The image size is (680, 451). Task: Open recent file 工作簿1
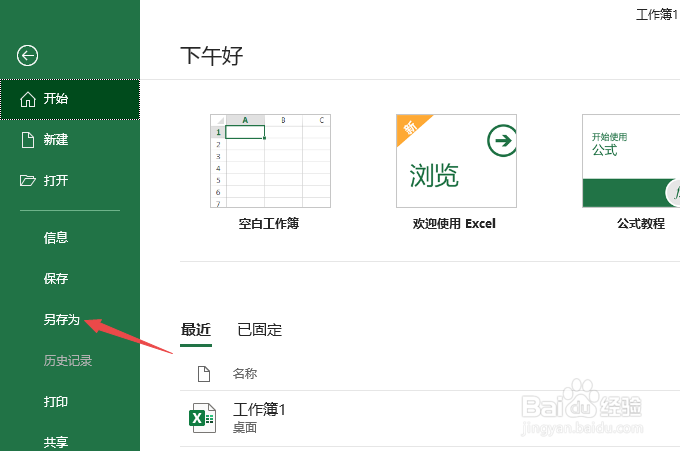pyautogui.click(x=429, y=418)
